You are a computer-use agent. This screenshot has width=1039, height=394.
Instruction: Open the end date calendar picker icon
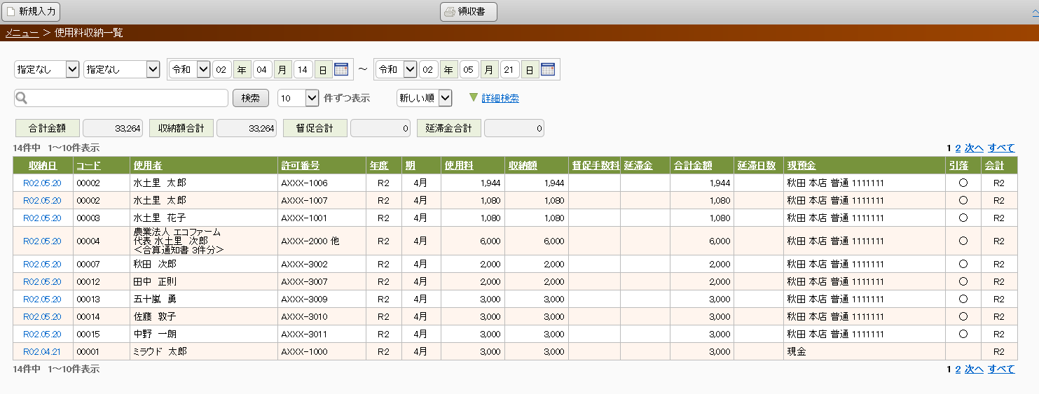pyautogui.click(x=548, y=70)
